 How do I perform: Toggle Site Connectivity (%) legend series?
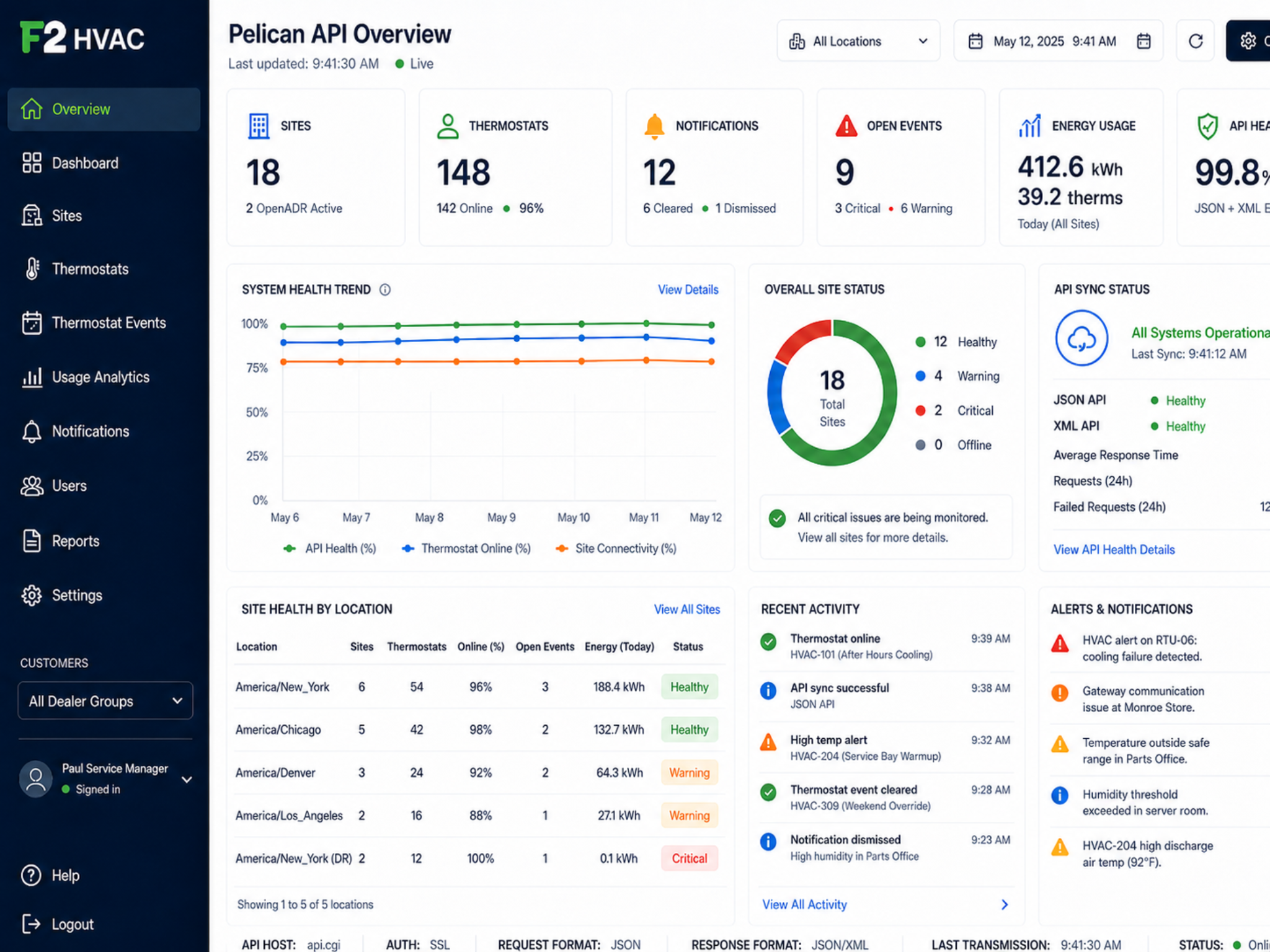tap(616, 549)
